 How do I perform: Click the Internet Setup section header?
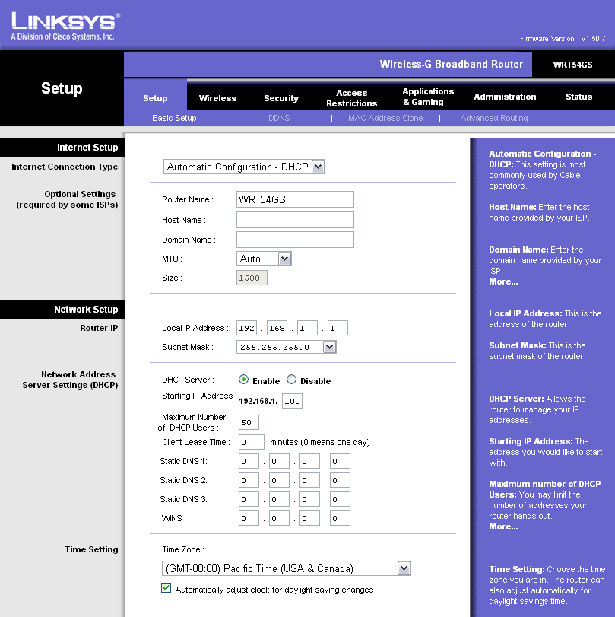87,148
